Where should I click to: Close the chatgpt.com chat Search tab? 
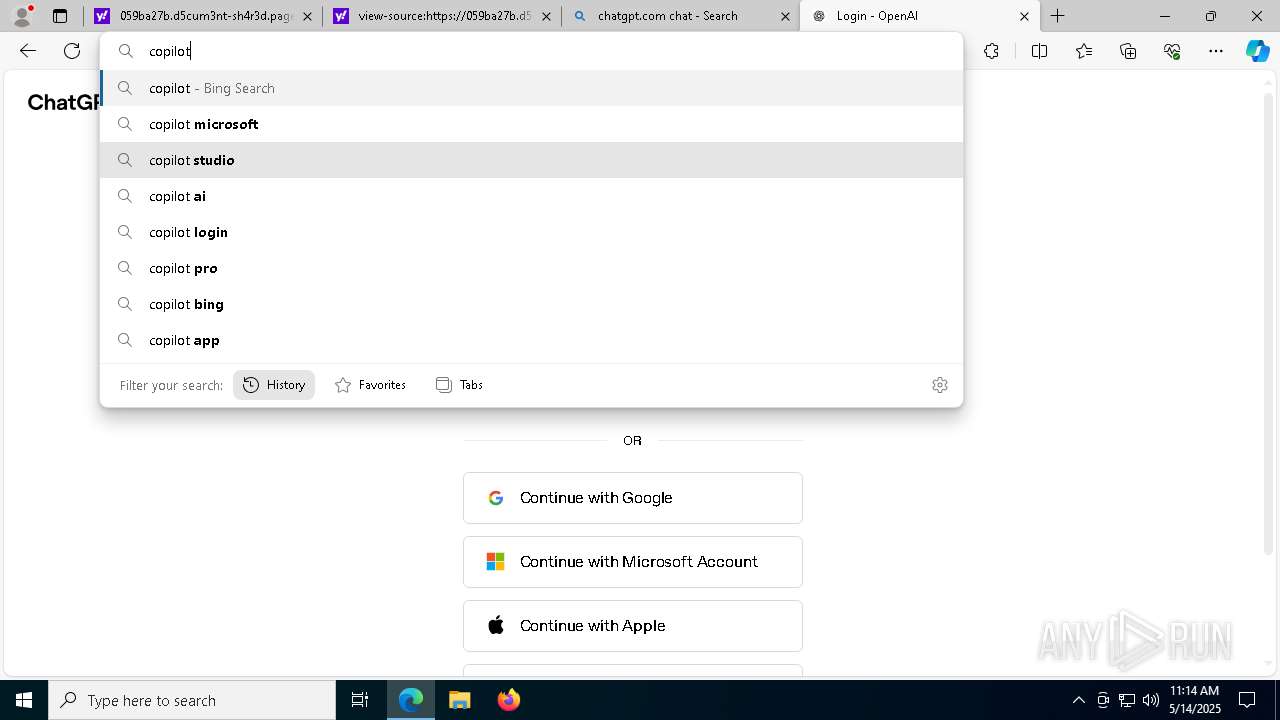785,16
